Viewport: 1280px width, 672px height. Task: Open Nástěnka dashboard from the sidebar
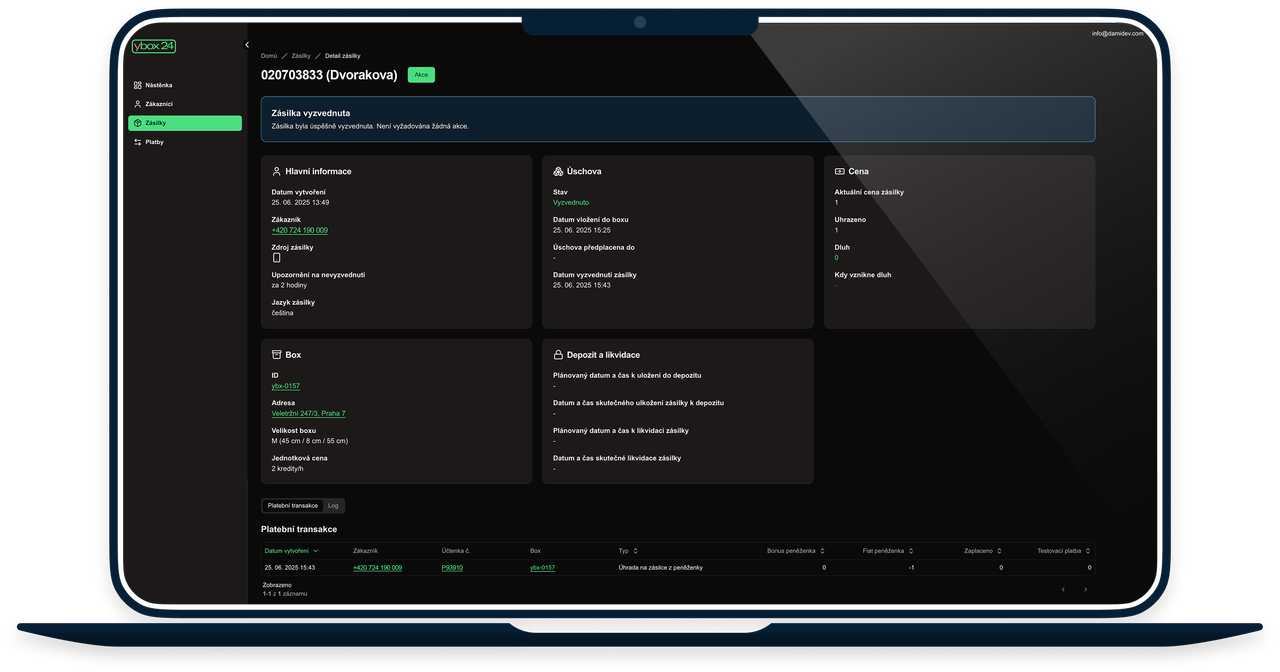158,85
